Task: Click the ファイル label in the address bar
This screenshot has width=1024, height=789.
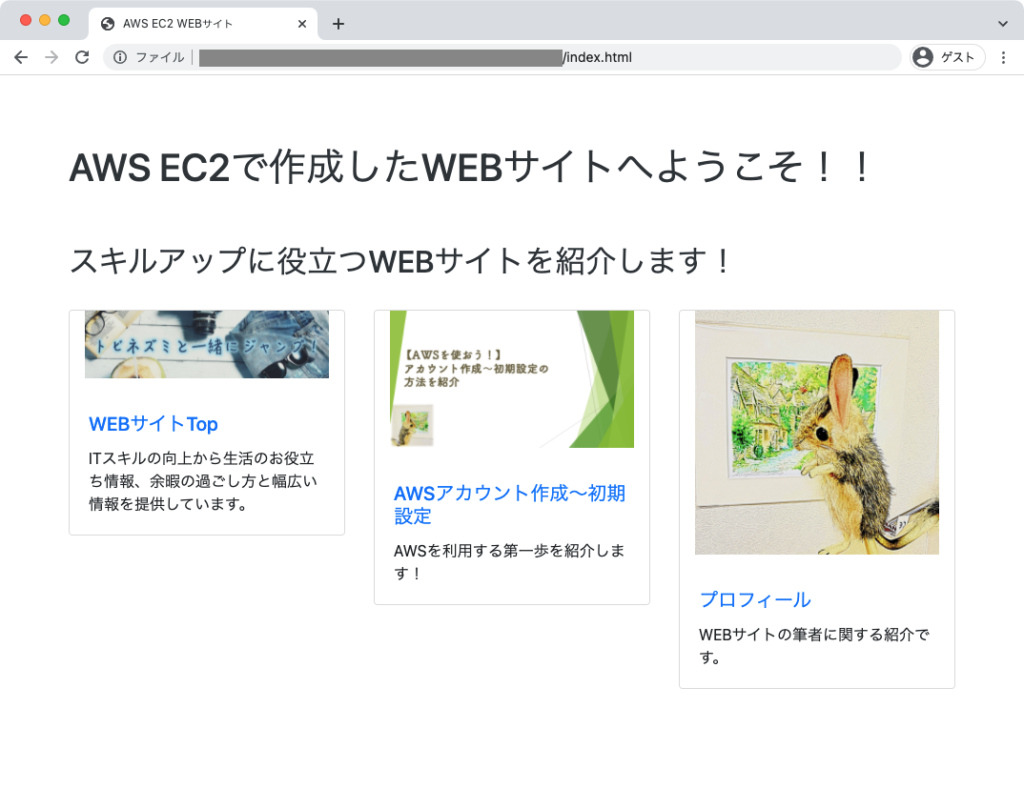Action: [x=160, y=57]
